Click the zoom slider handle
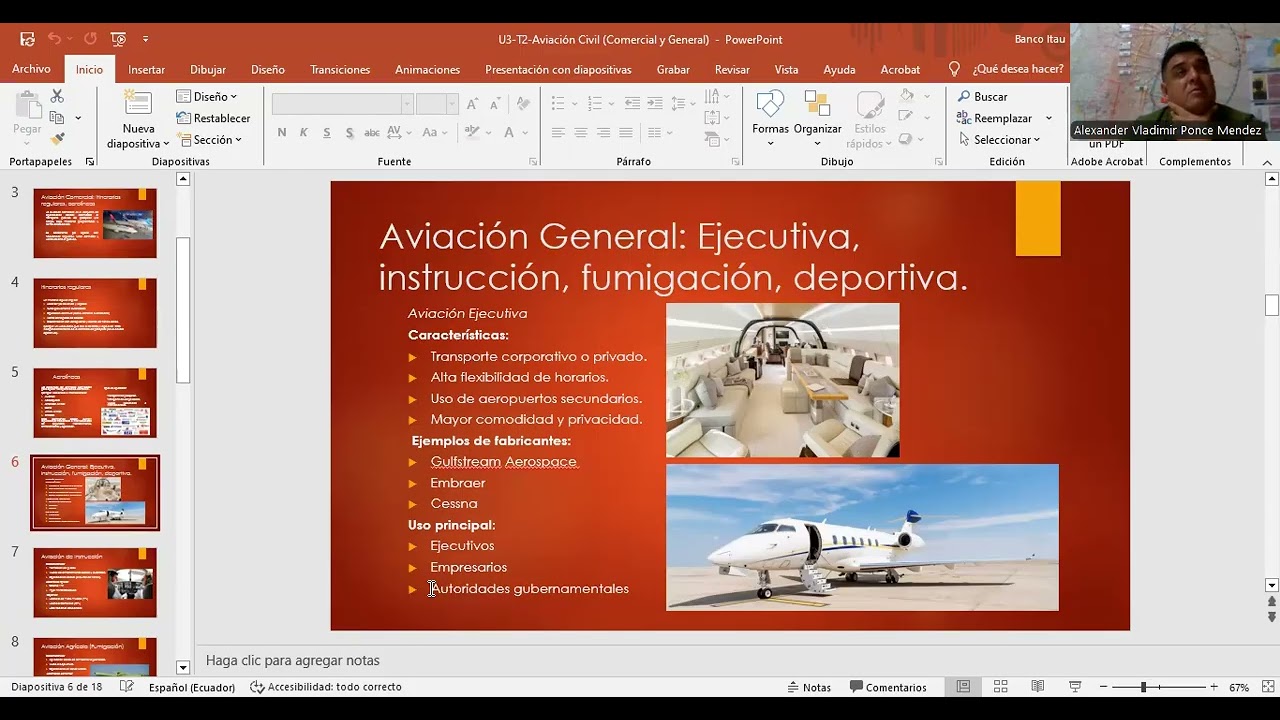 coord(1144,687)
